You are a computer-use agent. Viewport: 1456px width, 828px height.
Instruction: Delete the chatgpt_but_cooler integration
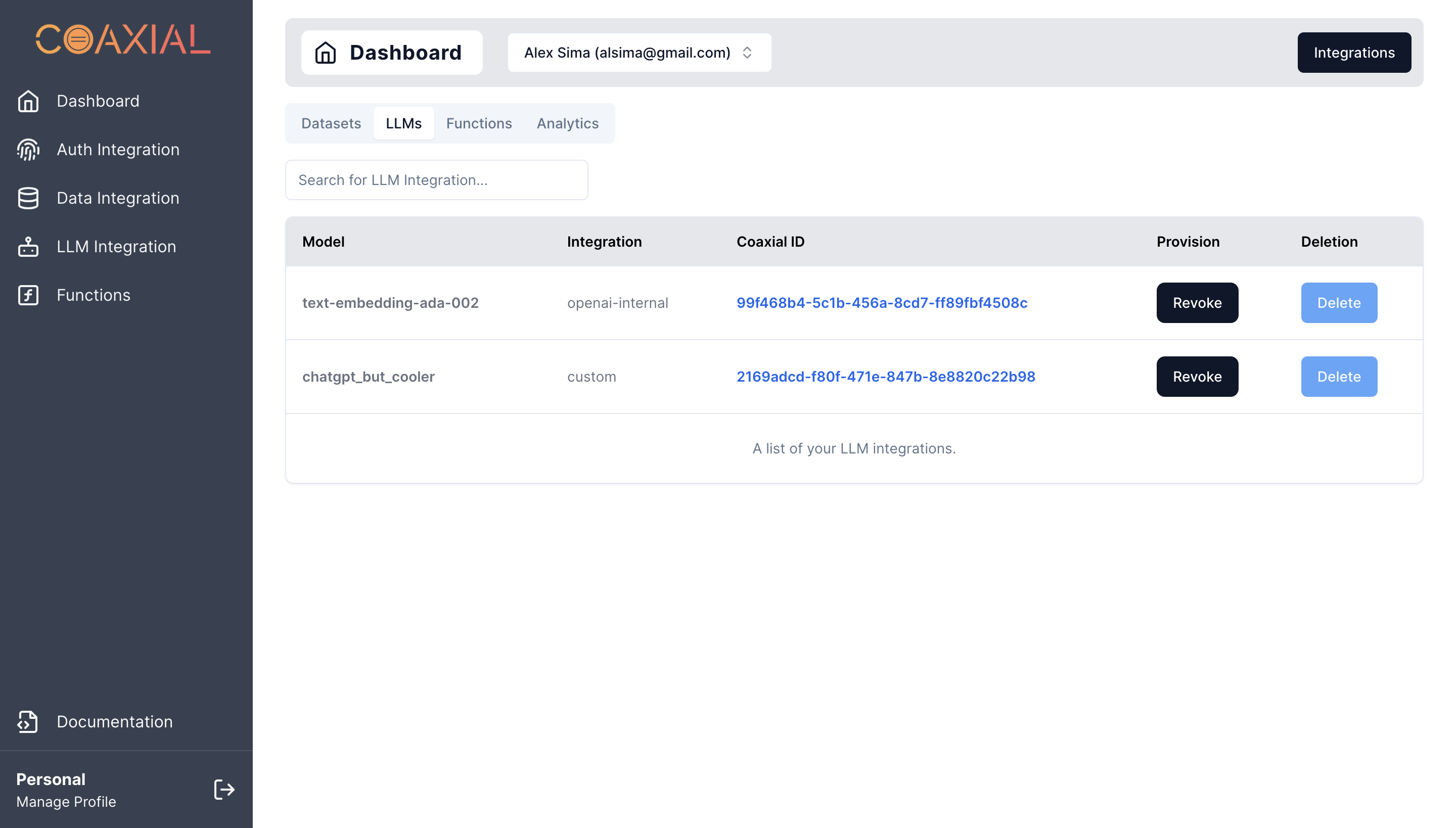1338,377
